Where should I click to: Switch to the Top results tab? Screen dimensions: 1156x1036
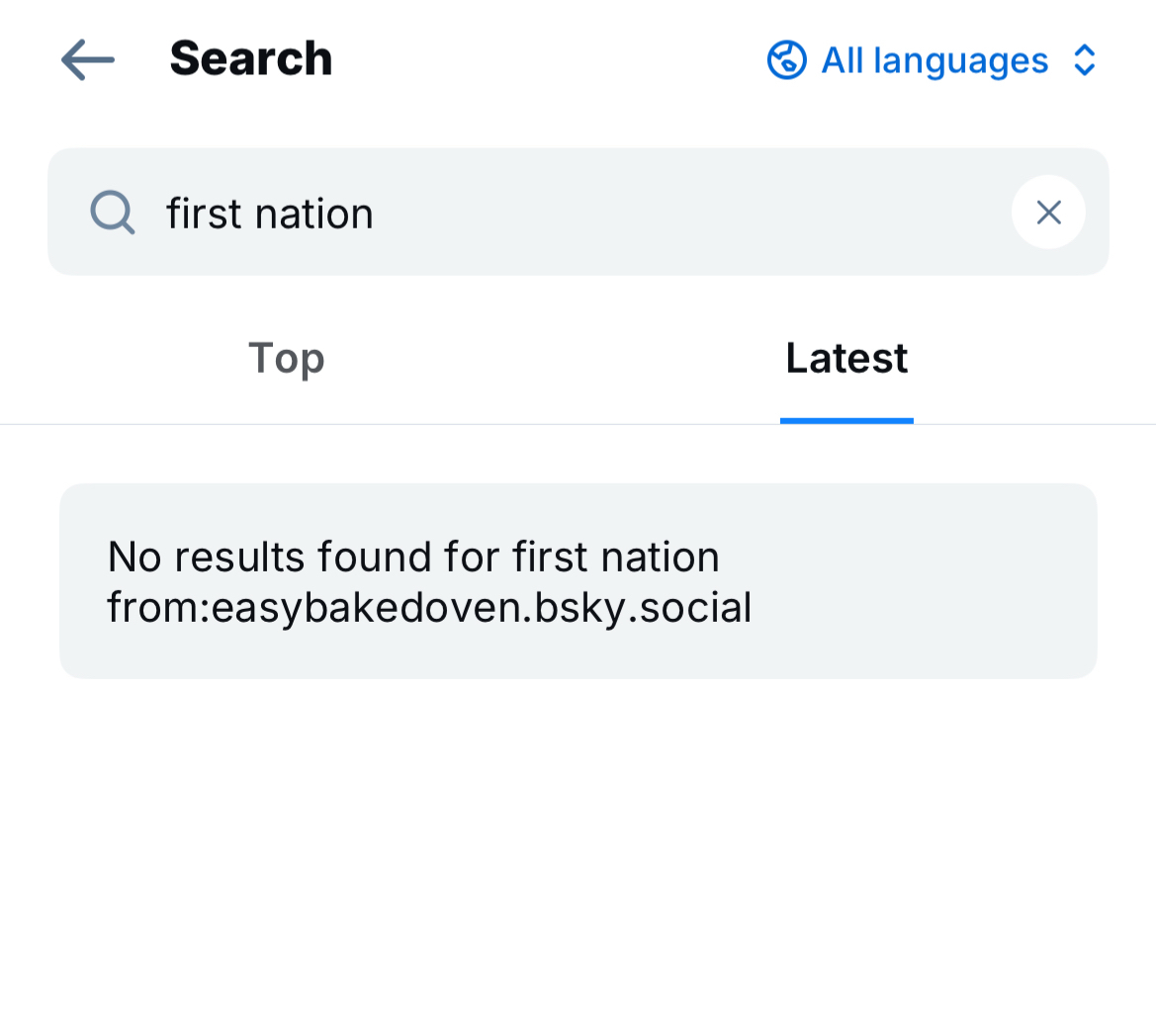pos(287,358)
